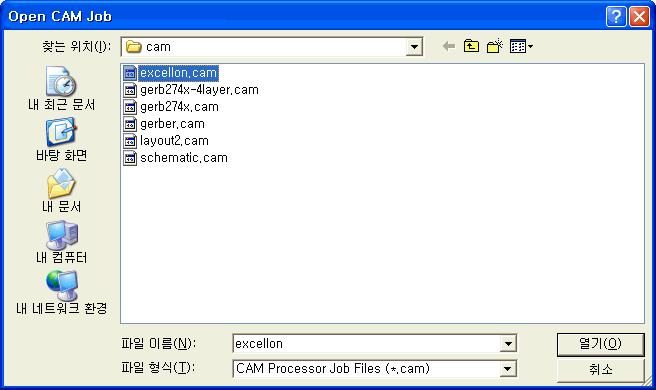
Task: Create a new folder with toolbar icon
Action: (495, 46)
